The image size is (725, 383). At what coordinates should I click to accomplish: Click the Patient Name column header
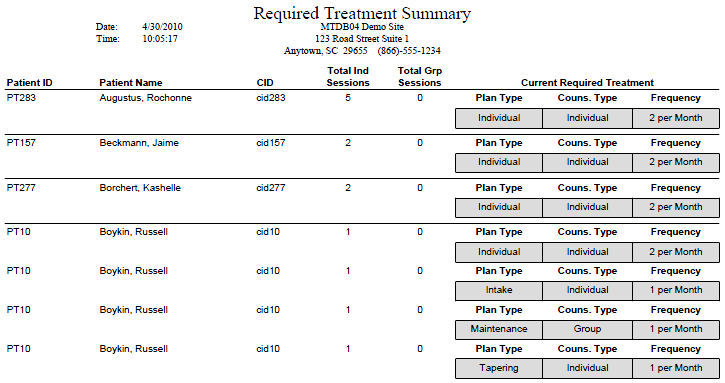click(131, 83)
